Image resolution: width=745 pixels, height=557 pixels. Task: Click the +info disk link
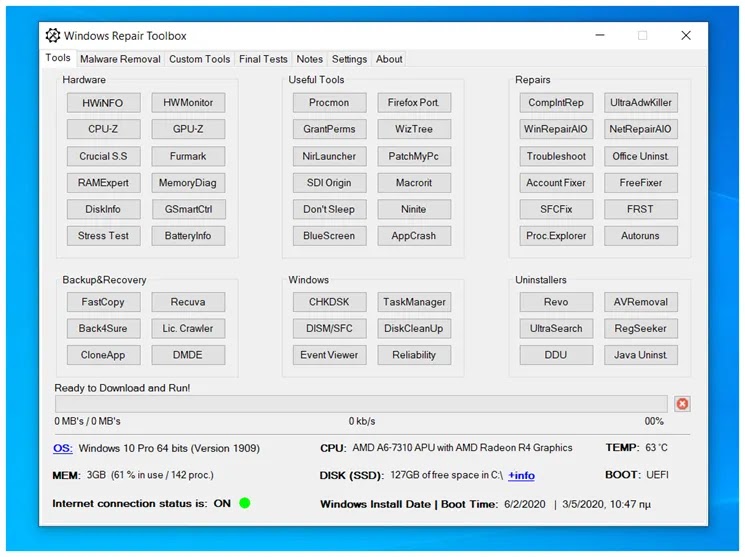pyautogui.click(x=521, y=475)
